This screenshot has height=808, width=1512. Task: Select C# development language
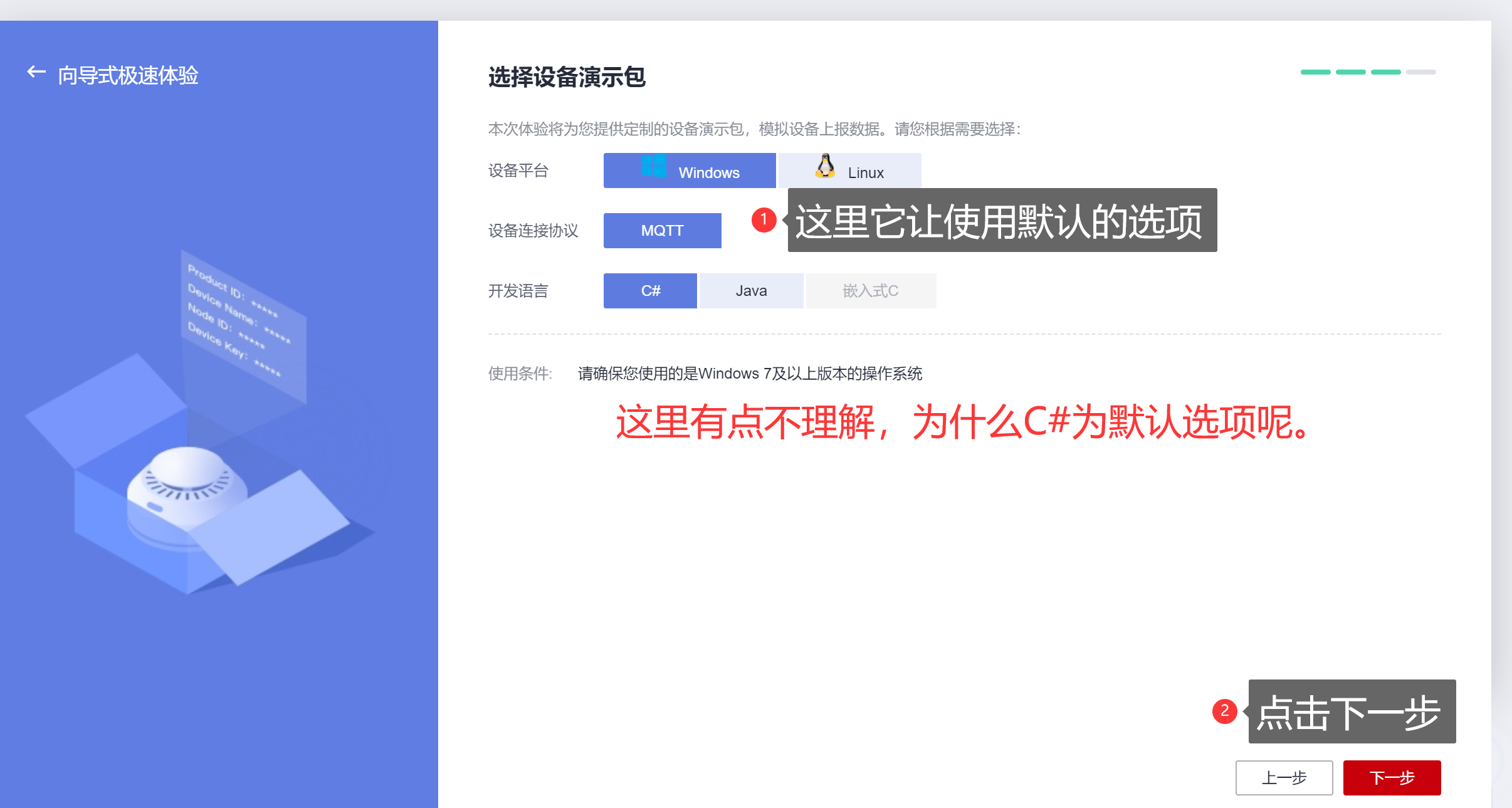click(x=650, y=291)
